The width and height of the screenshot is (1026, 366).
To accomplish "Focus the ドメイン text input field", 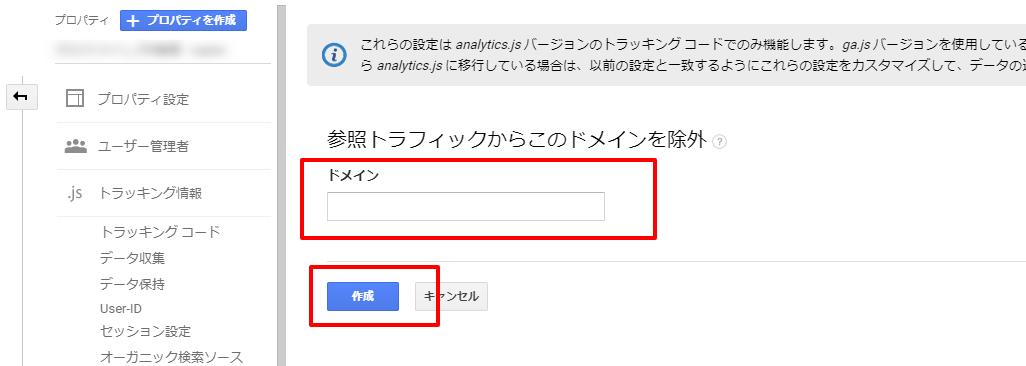I will [466, 206].
